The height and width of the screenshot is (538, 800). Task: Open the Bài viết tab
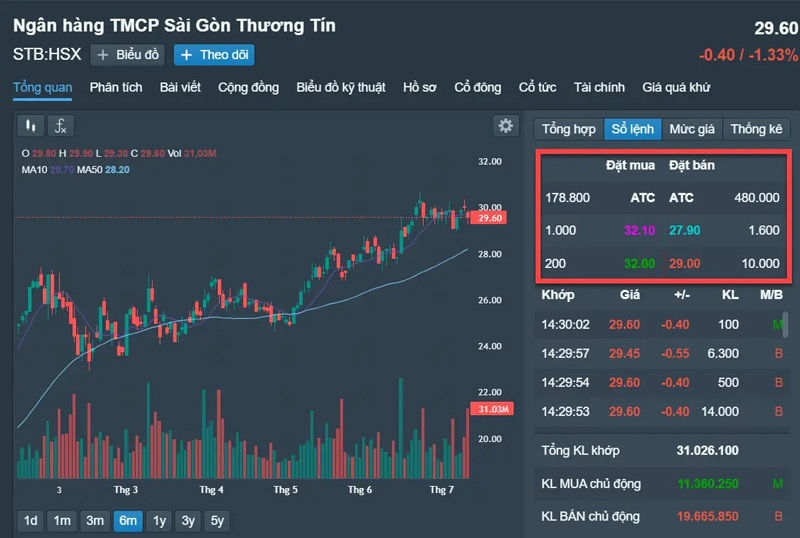click(x=180, y=87)
